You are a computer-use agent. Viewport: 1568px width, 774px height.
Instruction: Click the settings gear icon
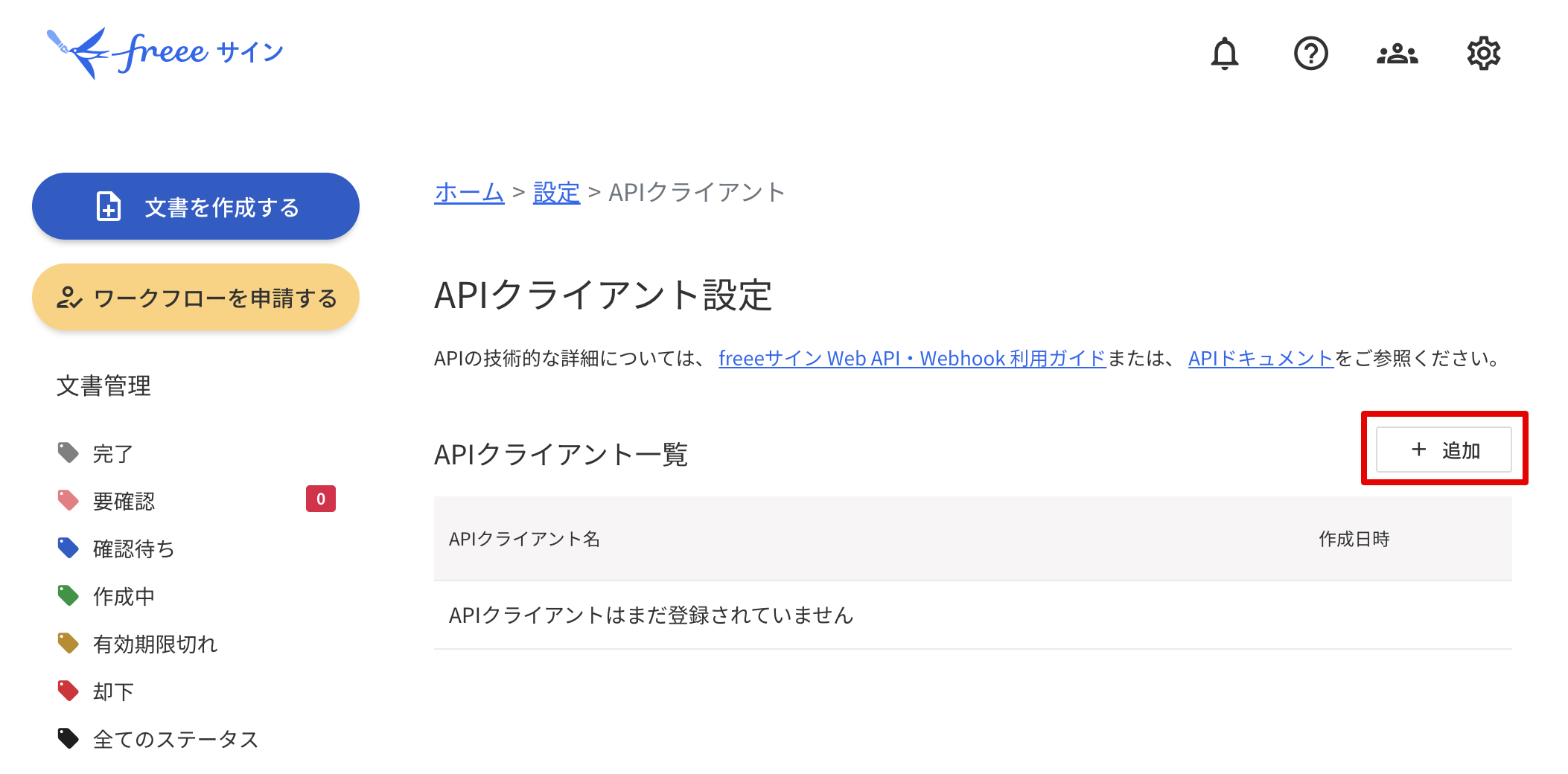click(1483, 54)
